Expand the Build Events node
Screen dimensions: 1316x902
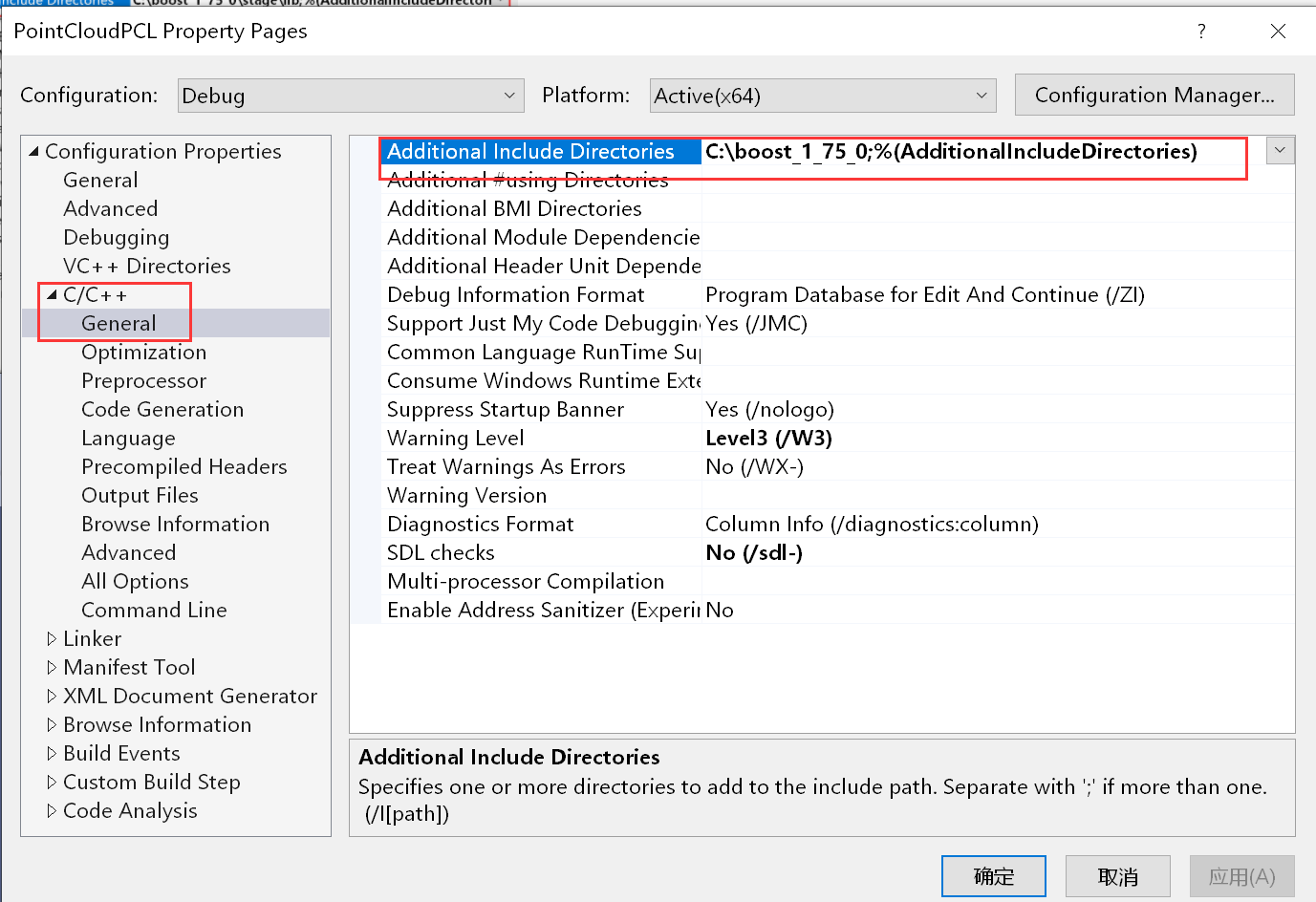click(54, 753)
